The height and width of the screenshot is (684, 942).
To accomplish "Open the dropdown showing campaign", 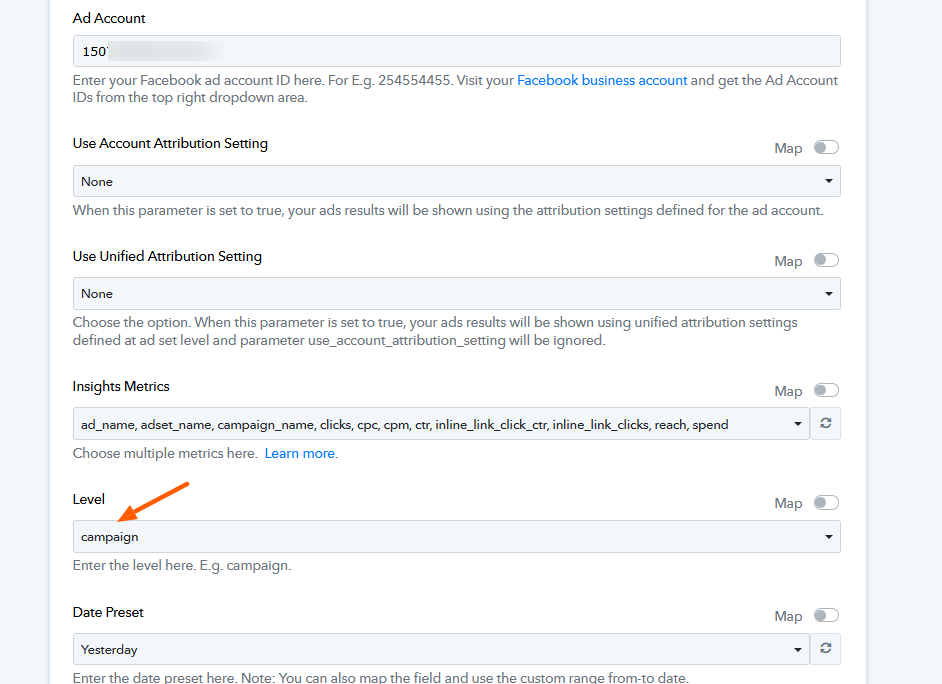I will pos(456,537).
